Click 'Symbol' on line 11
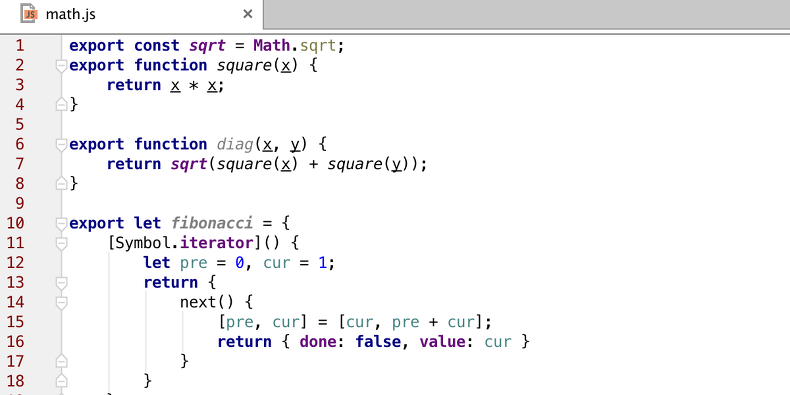Image resolution: width=790 pixels, height=395 pixels. point(143,243)
